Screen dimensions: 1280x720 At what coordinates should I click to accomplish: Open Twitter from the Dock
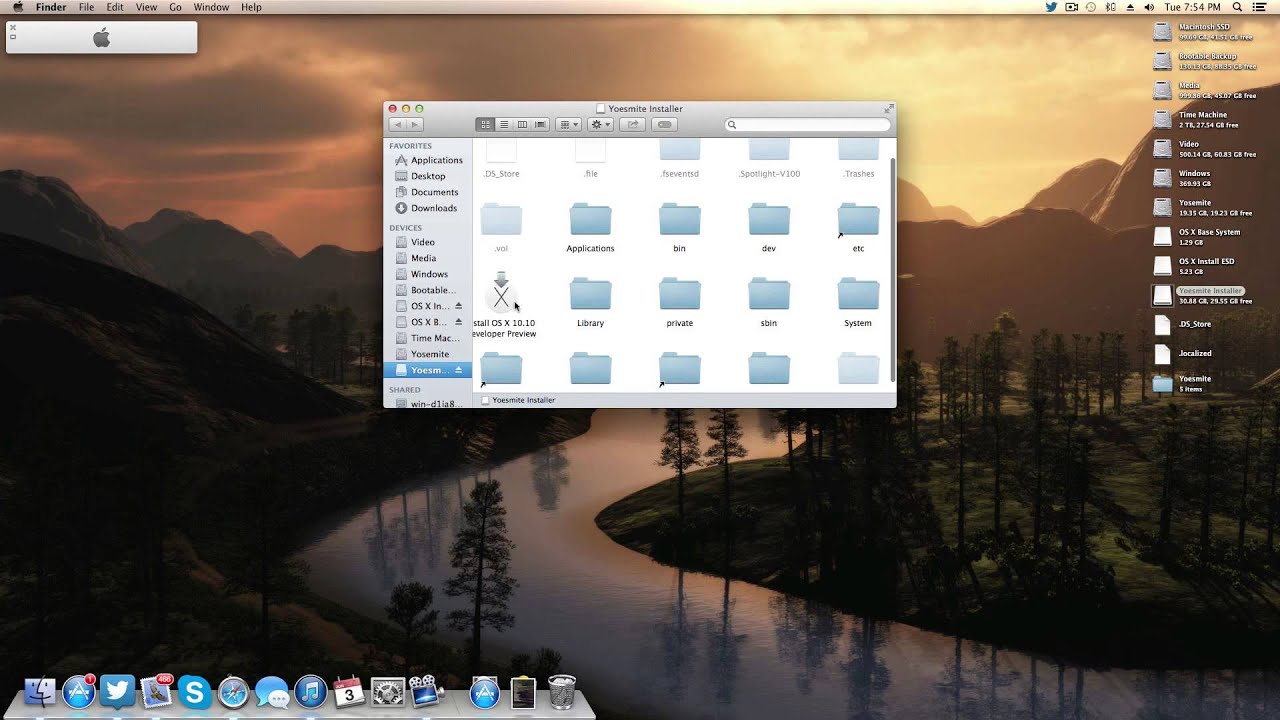[x=117, y=691]
